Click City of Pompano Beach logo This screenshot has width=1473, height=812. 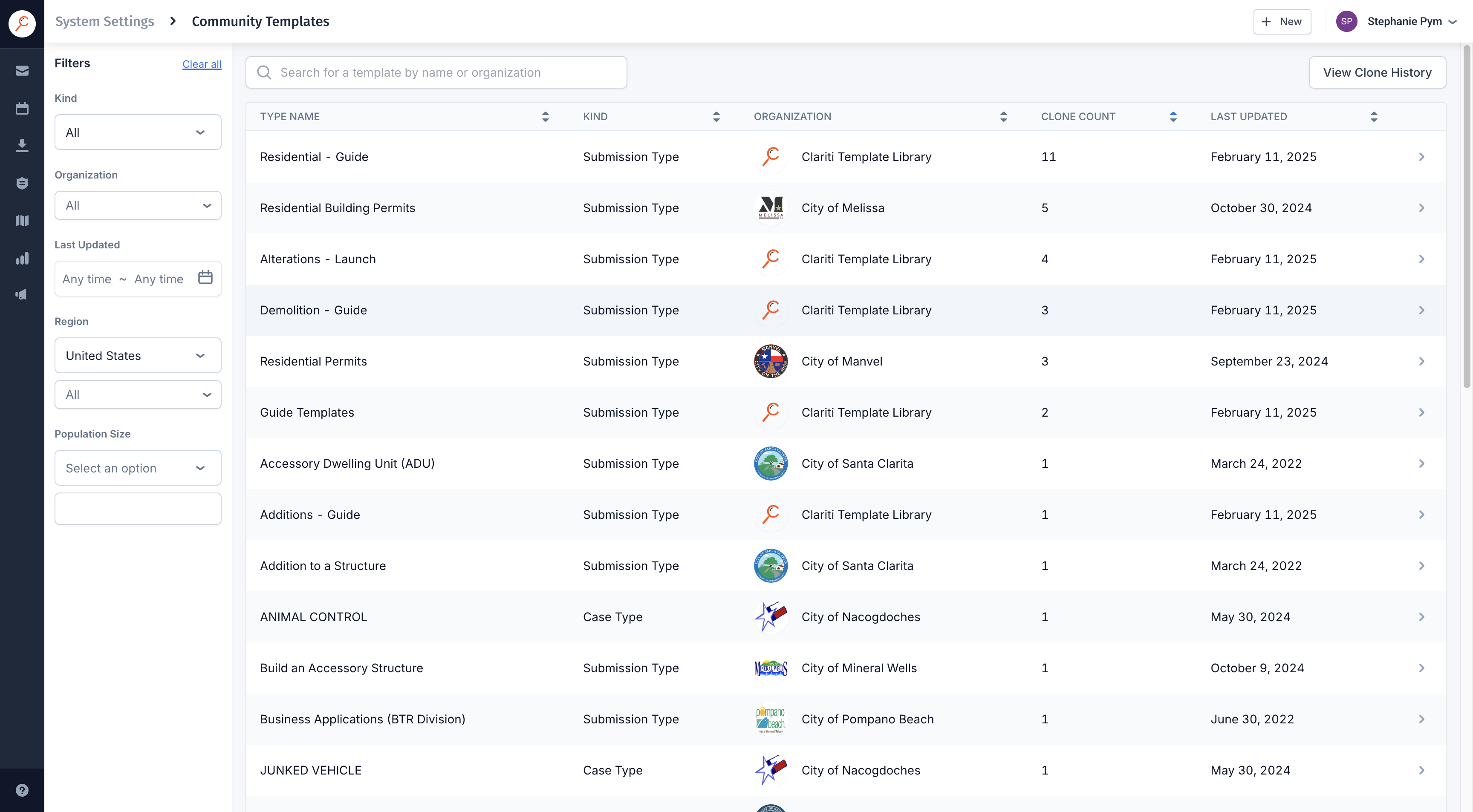770,720
